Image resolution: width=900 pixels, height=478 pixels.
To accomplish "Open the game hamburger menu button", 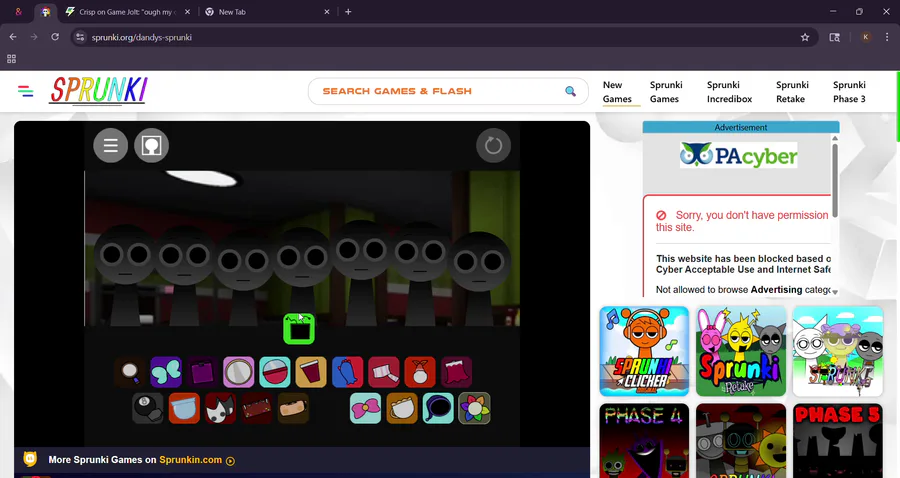I will (111, 146).
